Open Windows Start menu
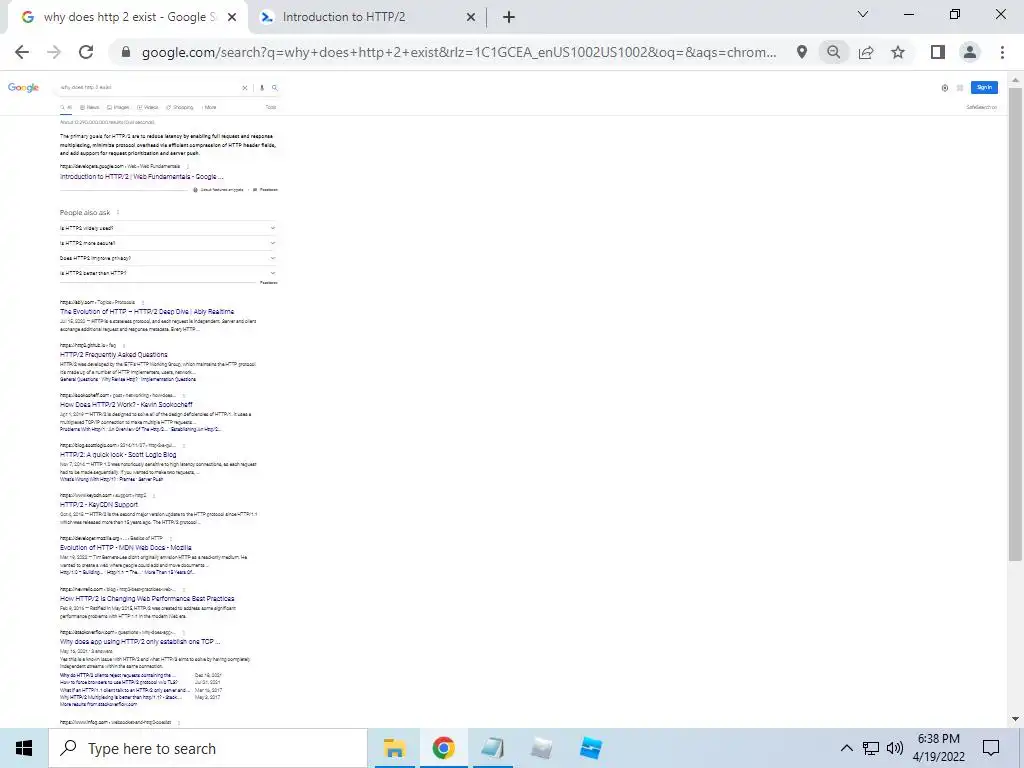This screenshot has height=768, width=1024. coord(24,748)
